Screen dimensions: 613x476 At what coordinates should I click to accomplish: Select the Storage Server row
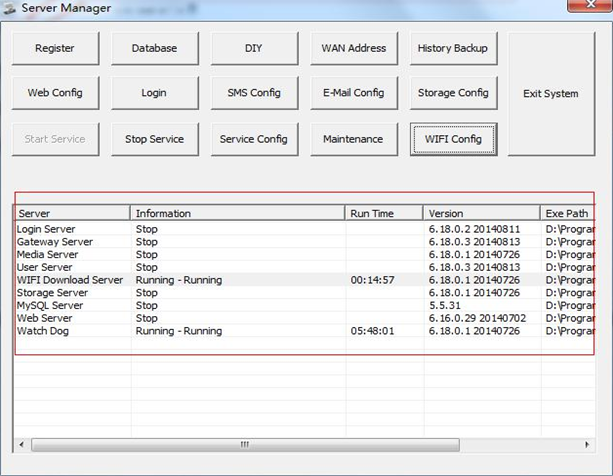[305, 293]
